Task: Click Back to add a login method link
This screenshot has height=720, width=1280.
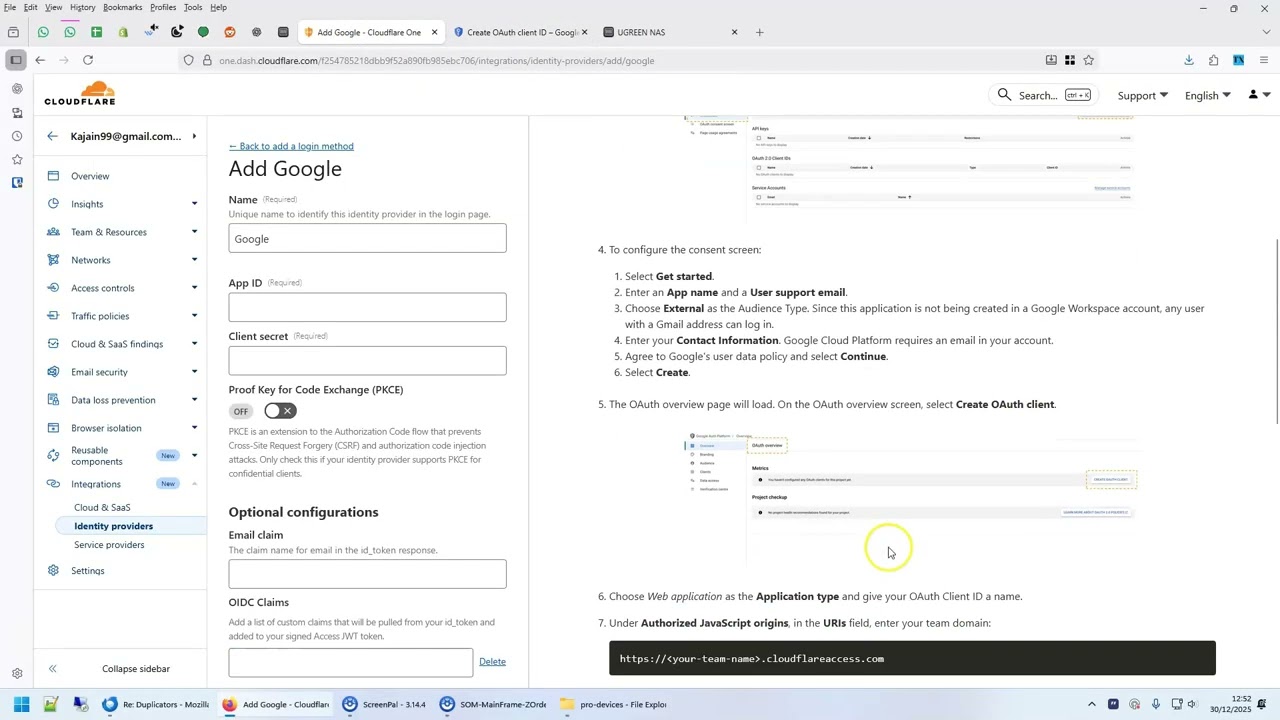Action: [291, 146]
